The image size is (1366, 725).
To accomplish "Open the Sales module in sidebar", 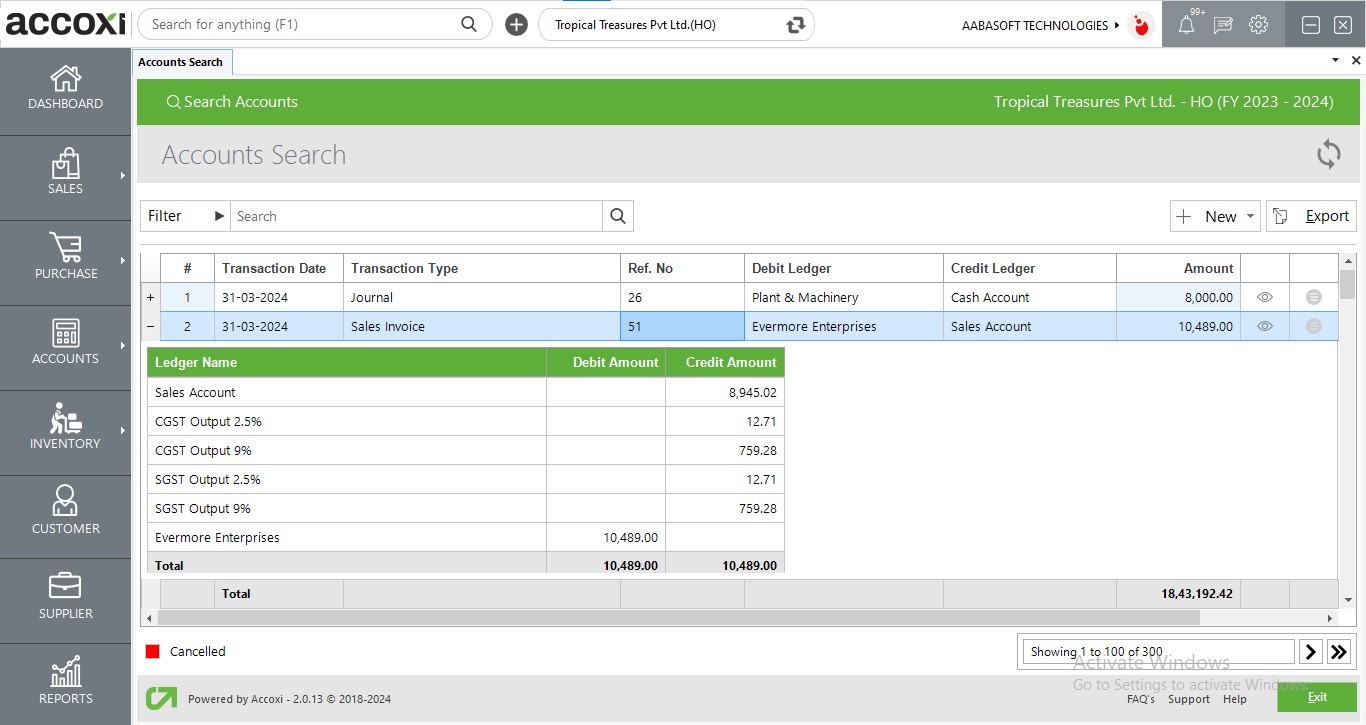I will coord(65,177).
